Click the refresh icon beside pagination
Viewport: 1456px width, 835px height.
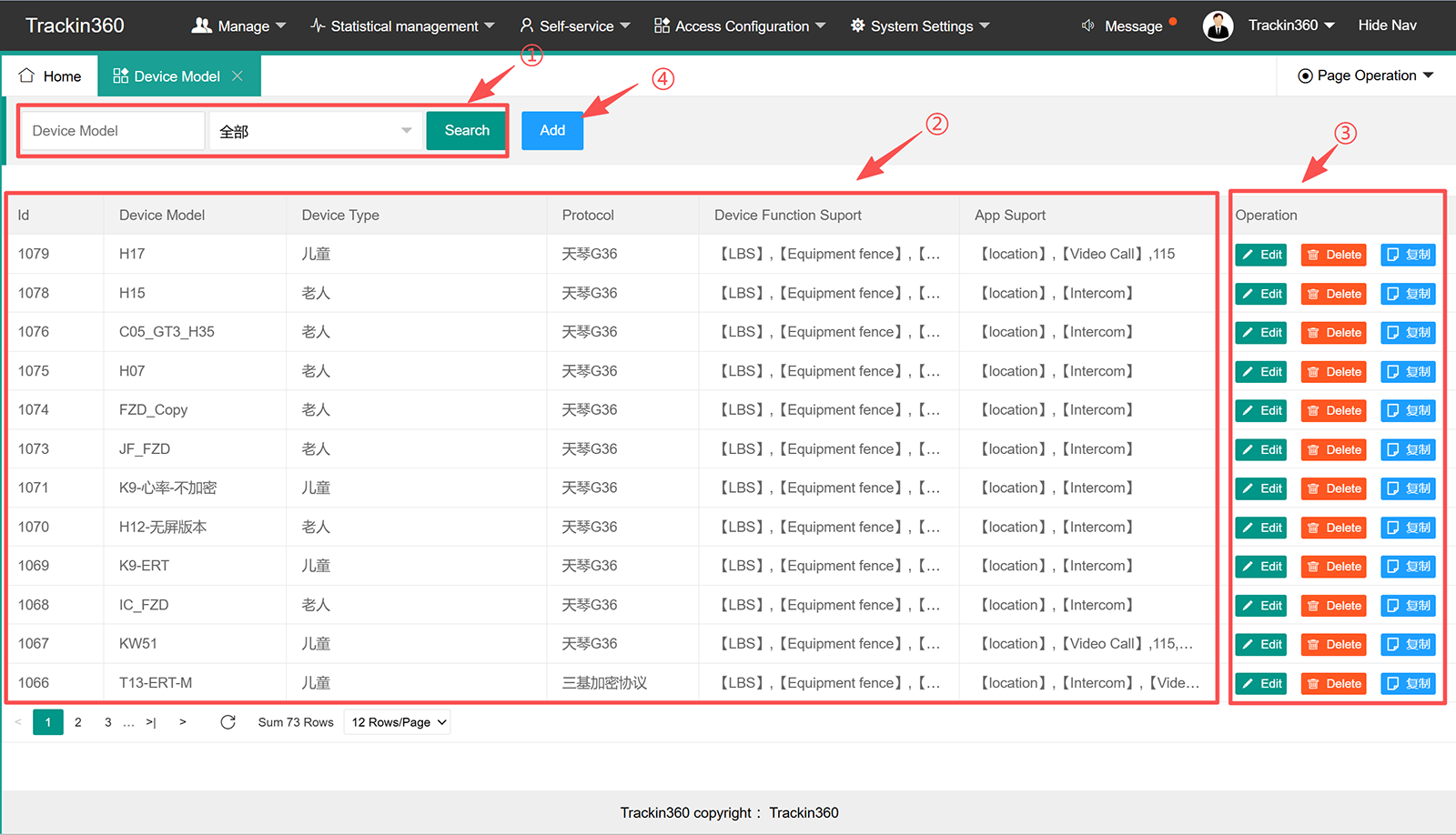tap(227, 722)
